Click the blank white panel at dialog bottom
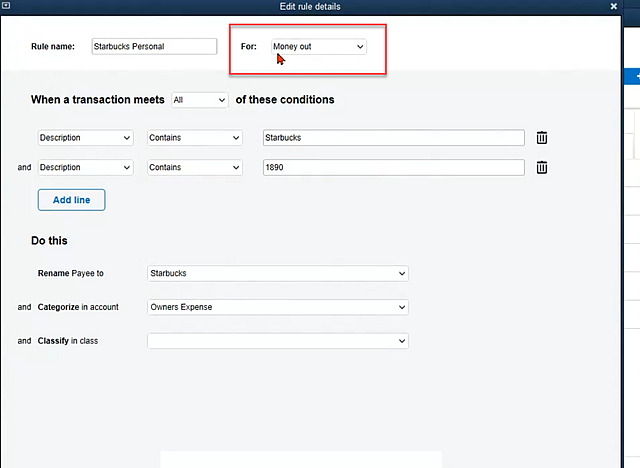Image resolution: width=640 pixels, height=468 pixels. pyautogui.click(x=300, y=459)
